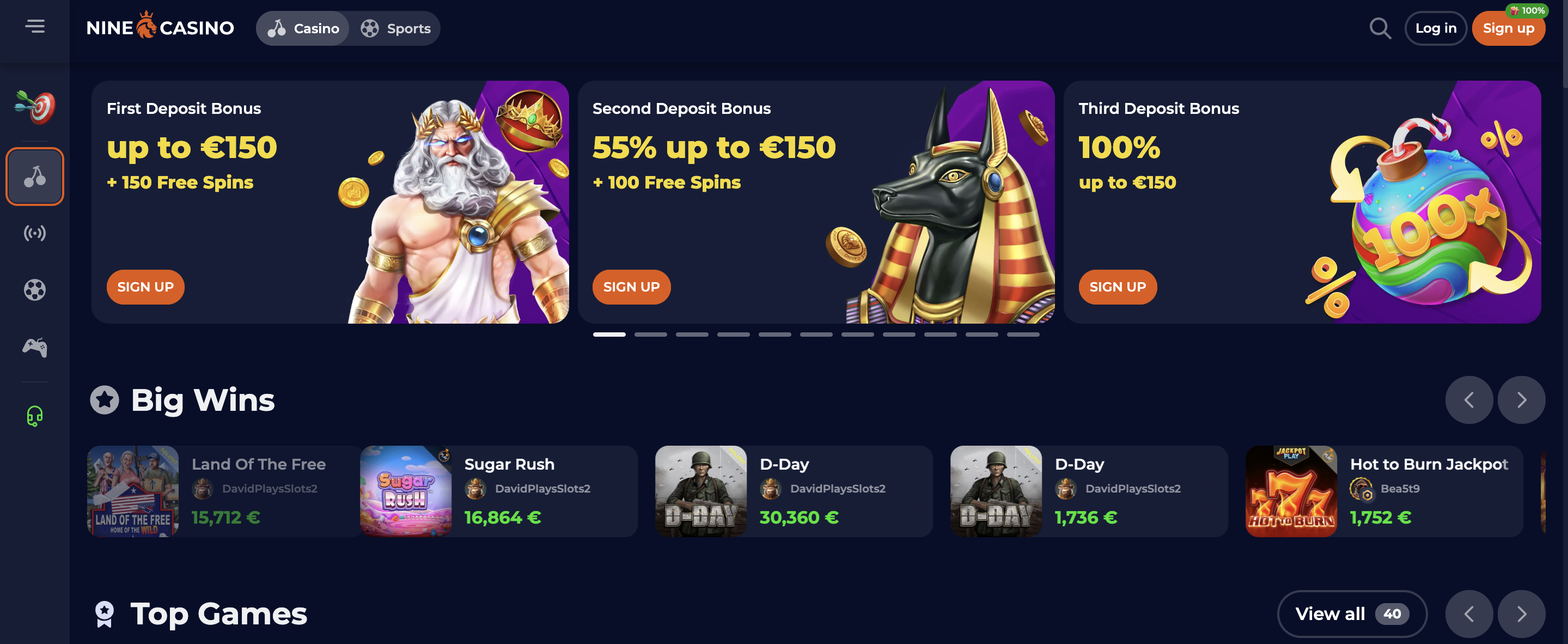Click Sign Up on First Deposit Bonus
This screenshot has width=1568, height=644.
[x=145, y=287]
